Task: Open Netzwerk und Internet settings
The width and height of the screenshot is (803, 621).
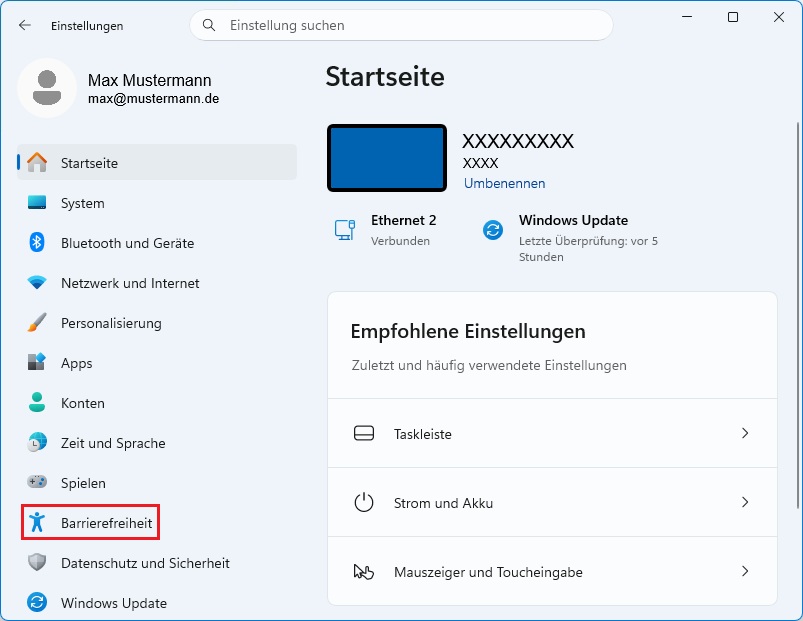Action: 157,282
